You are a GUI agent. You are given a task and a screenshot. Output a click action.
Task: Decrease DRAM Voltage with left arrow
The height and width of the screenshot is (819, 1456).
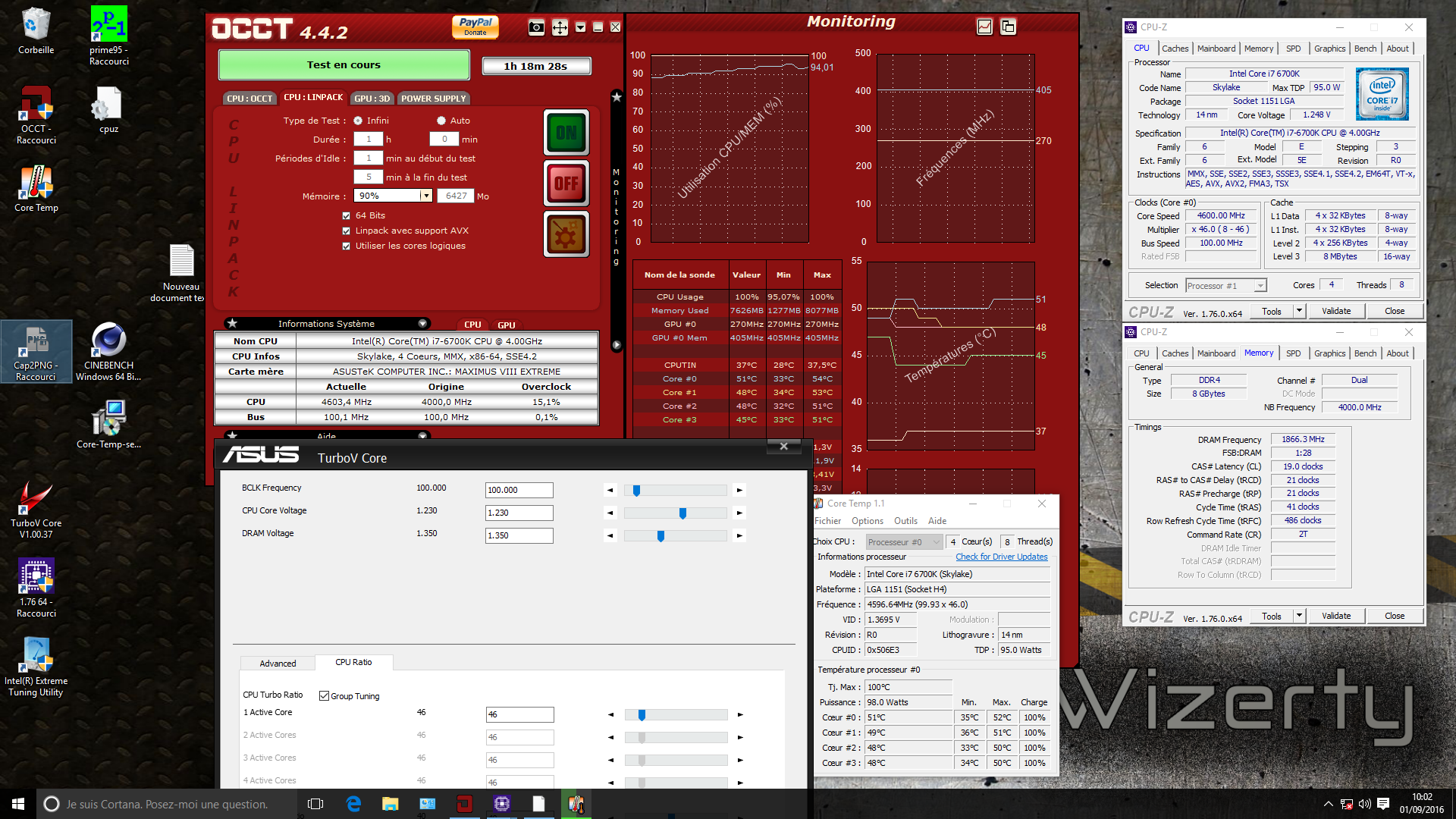pyautogui.click(x=610, y=536)
